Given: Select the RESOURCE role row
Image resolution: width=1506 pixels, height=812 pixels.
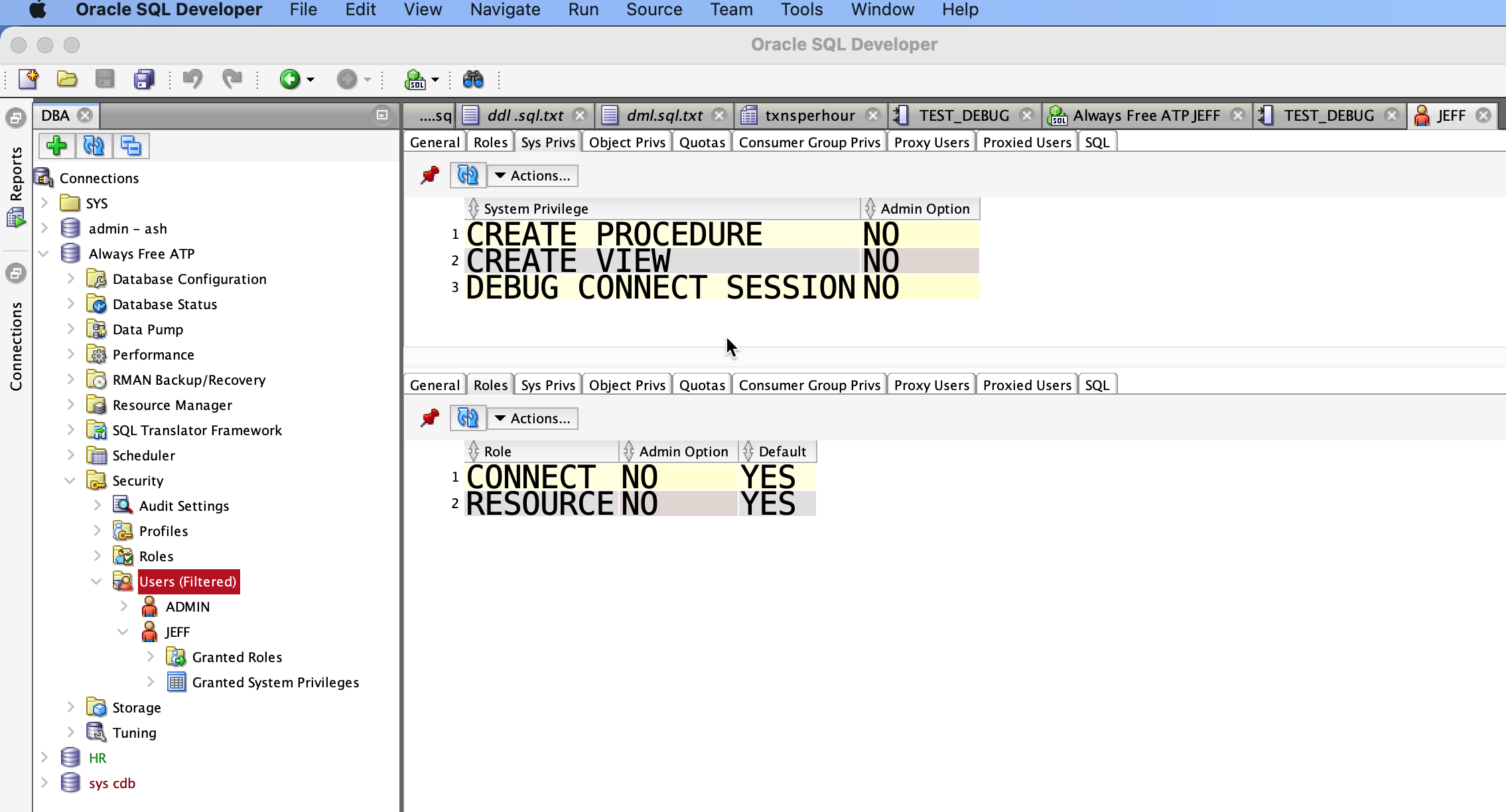Looking at the screenshot, I should click(x=640, y=504).
